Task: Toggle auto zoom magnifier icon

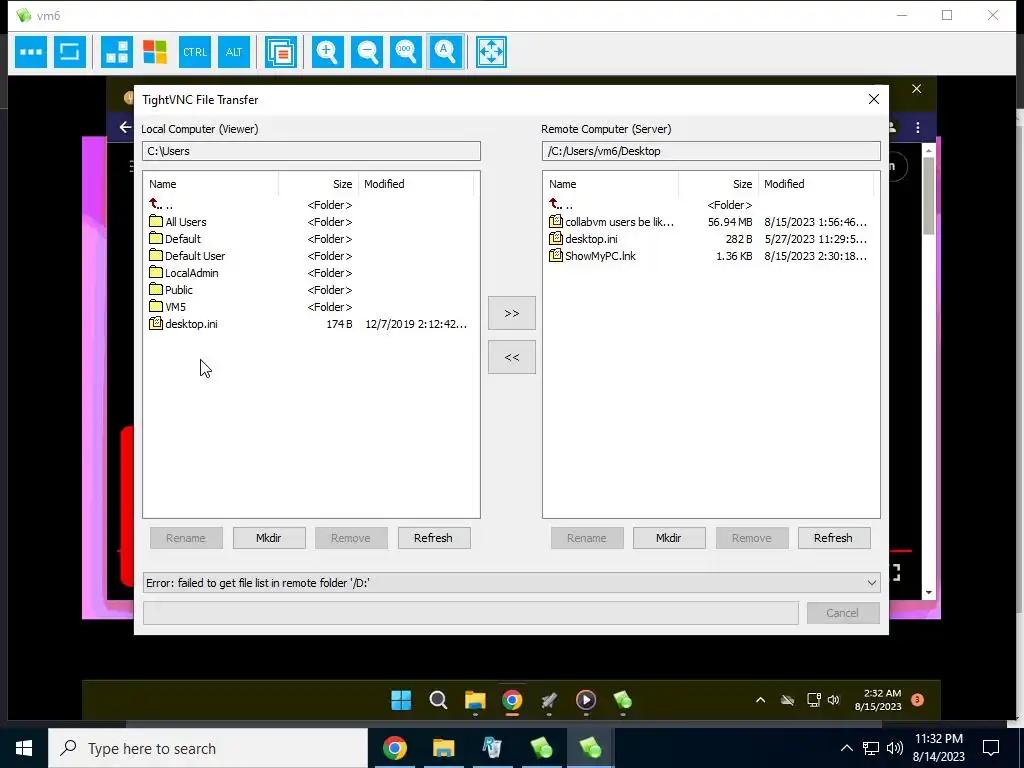Action: (445, 52)
